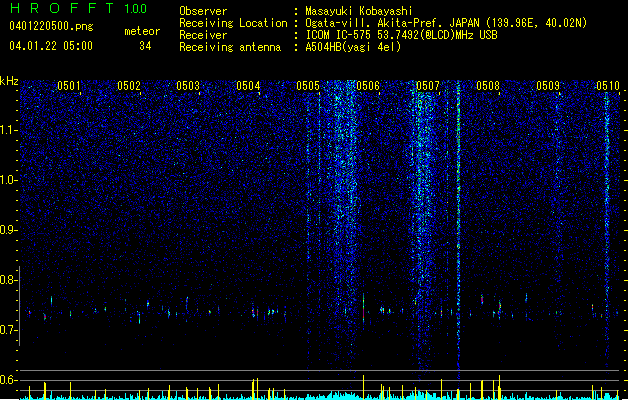Image resolution: width=629 pixels, height=400 pixels.
Task: Click the Receiving antenna label
Action: [230, 47]
